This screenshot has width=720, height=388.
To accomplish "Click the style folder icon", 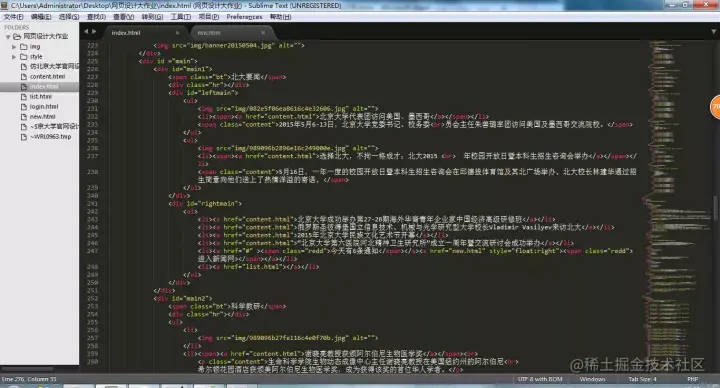I will click(x=23, y=57).
